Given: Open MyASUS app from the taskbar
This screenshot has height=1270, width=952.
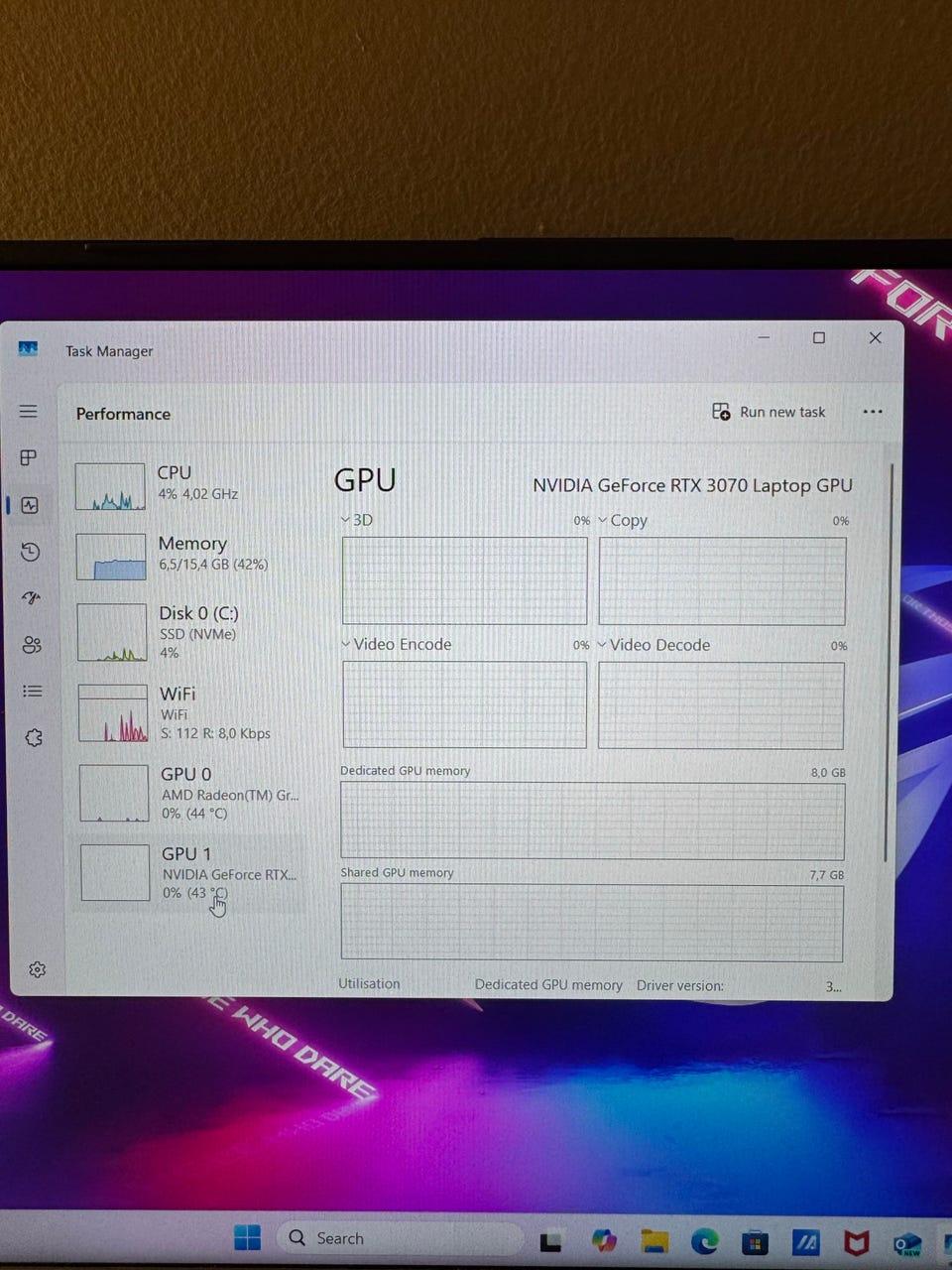Looking at the screenshot, I should tap(805, 1241).
